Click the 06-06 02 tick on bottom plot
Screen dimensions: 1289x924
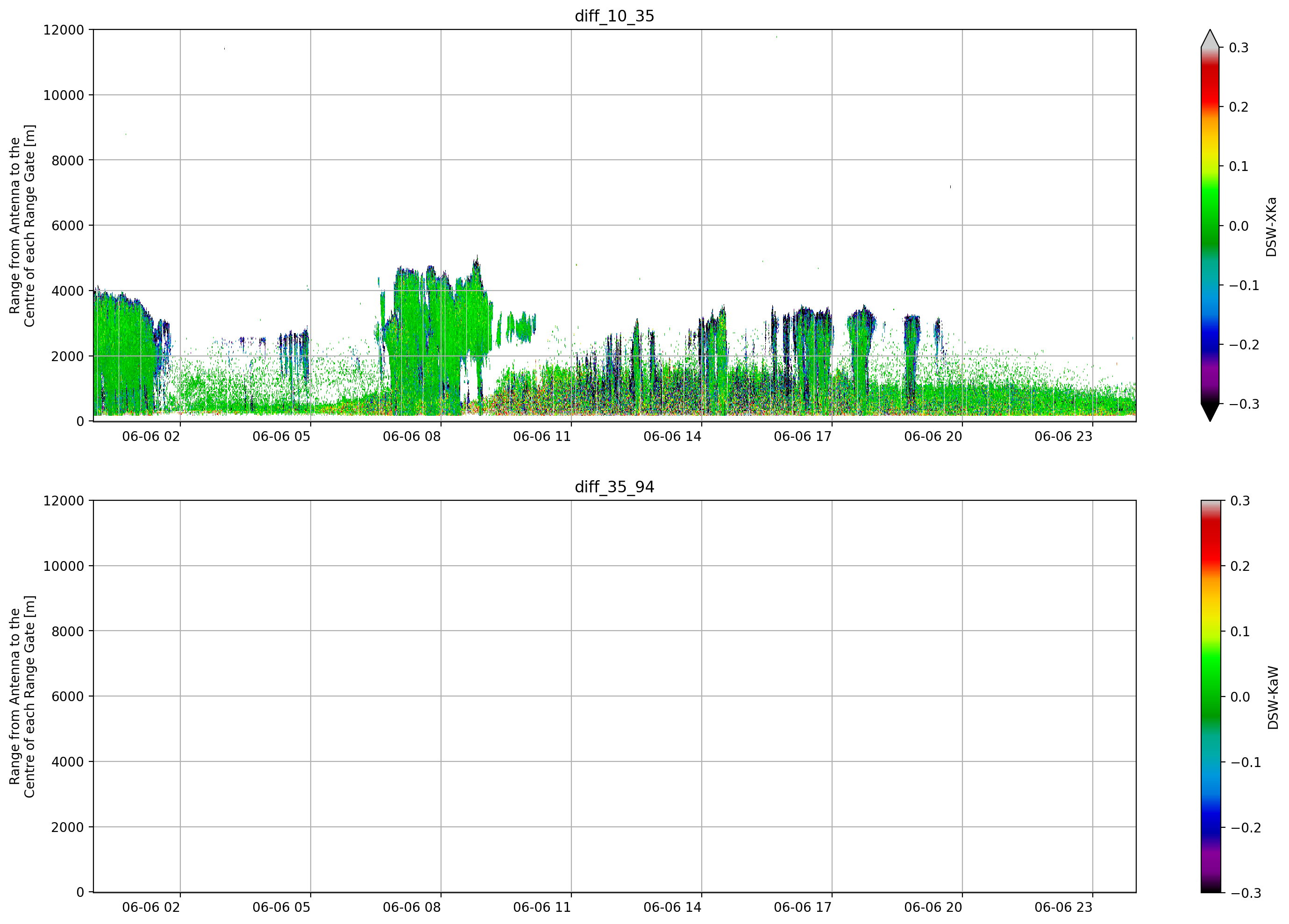click(151, 908)
